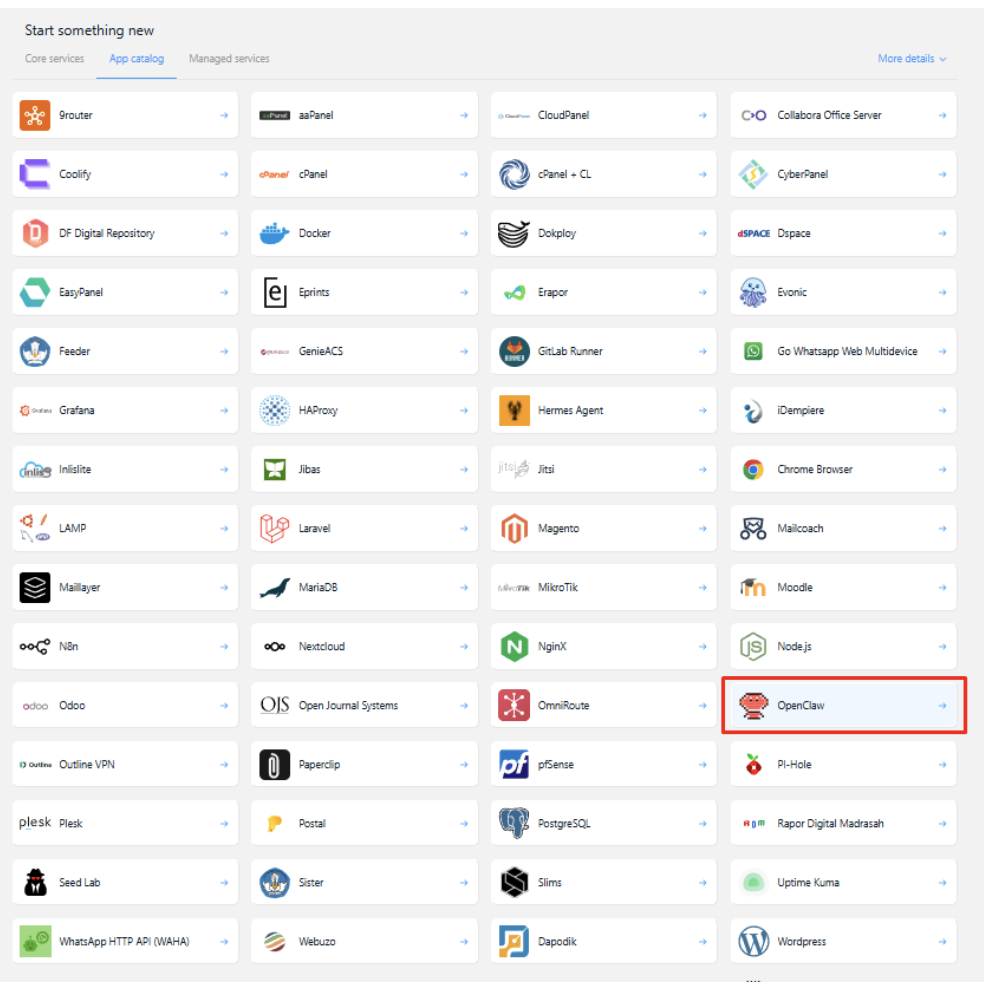Click the Wordpress W logo icon

pyautogui.click(x=753, y=942)
